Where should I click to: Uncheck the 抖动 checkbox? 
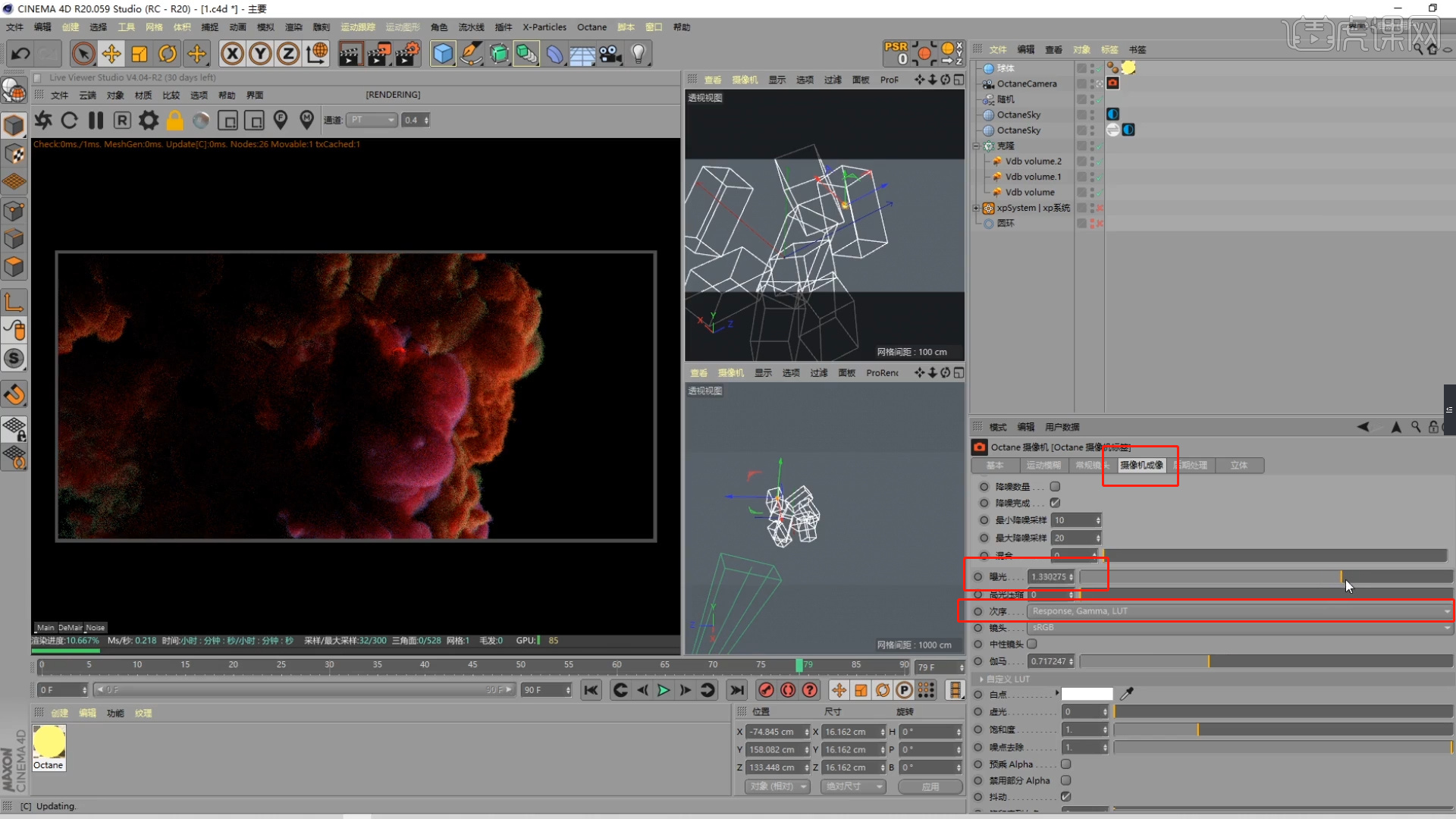click(1066, 797)
